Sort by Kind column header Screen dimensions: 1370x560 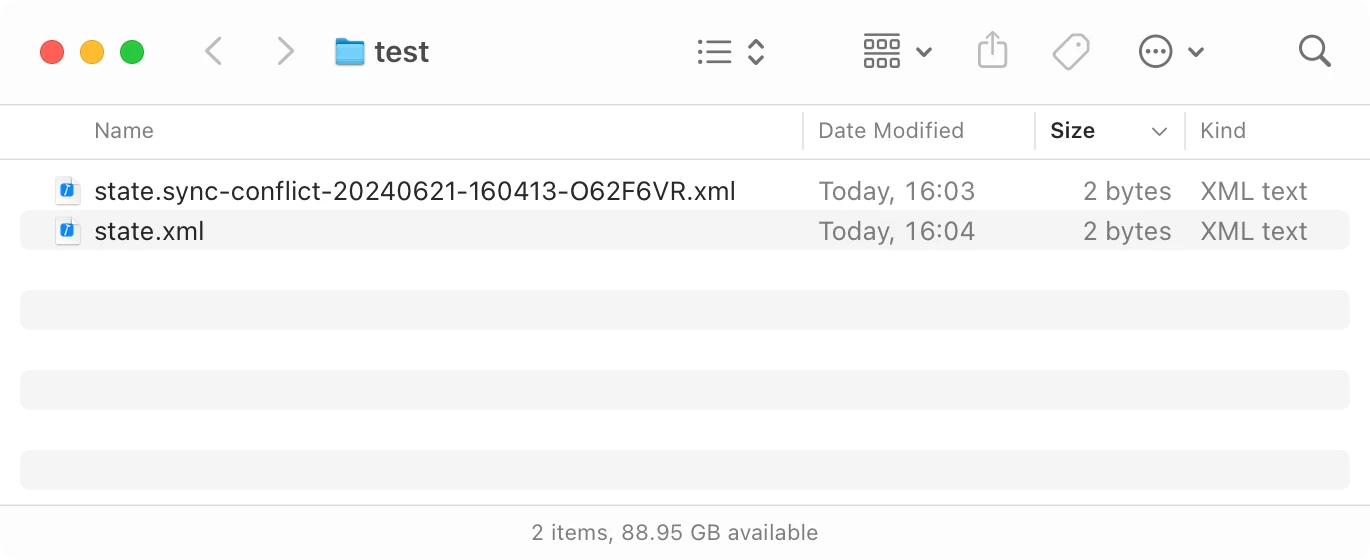point(1223,131)
